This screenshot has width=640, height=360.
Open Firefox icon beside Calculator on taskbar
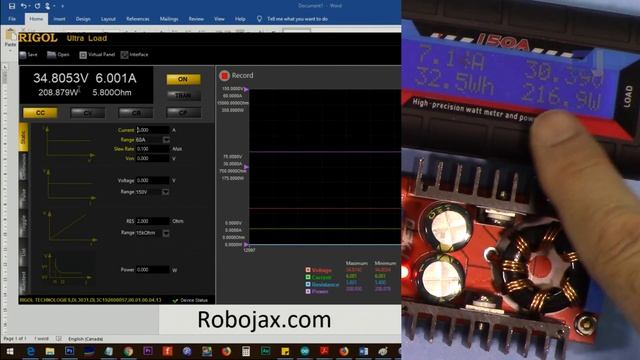(226, 351)
